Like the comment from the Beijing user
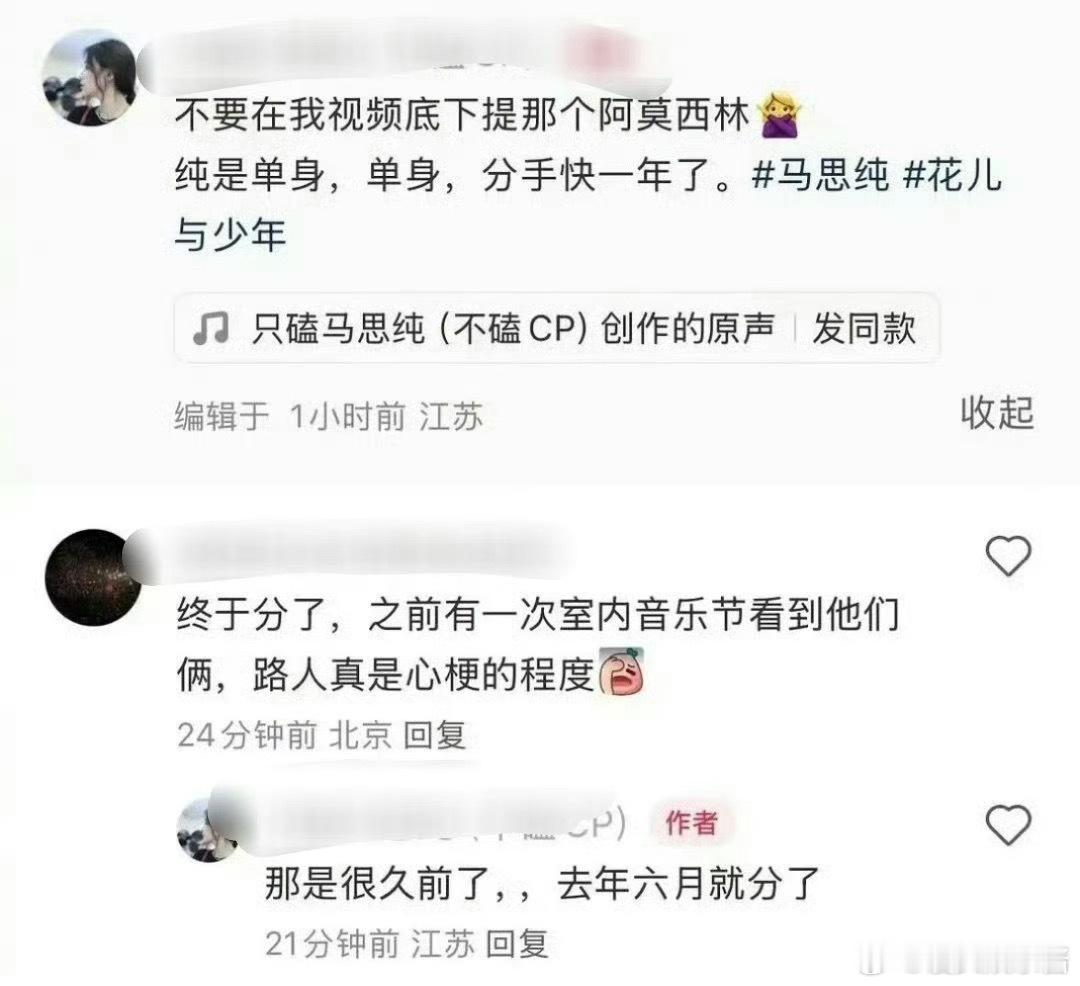Screen dimensions: 1080x986 (x=1008, y=555)
